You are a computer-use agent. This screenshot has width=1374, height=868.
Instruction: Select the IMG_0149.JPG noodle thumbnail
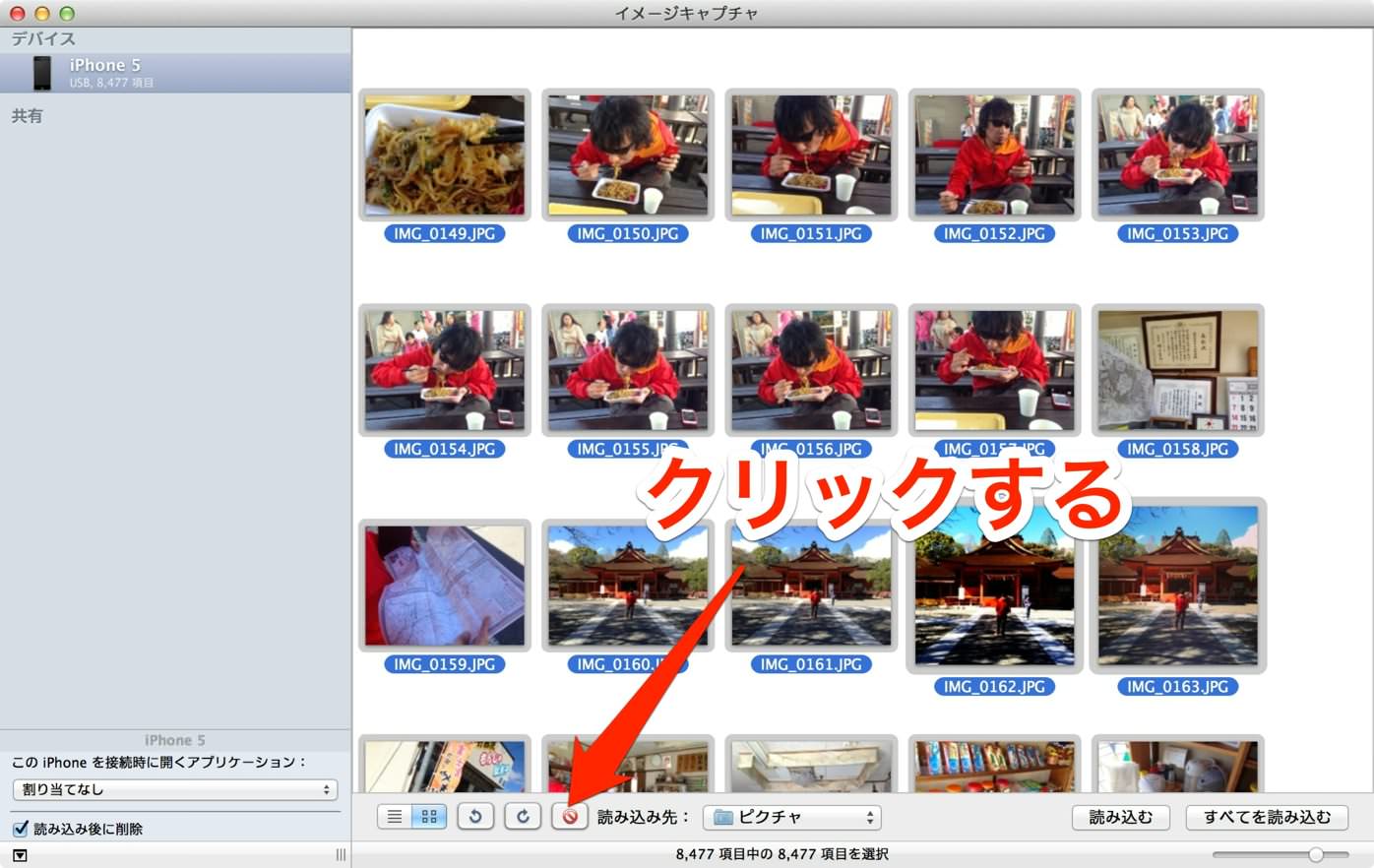(x=445, y=155)
